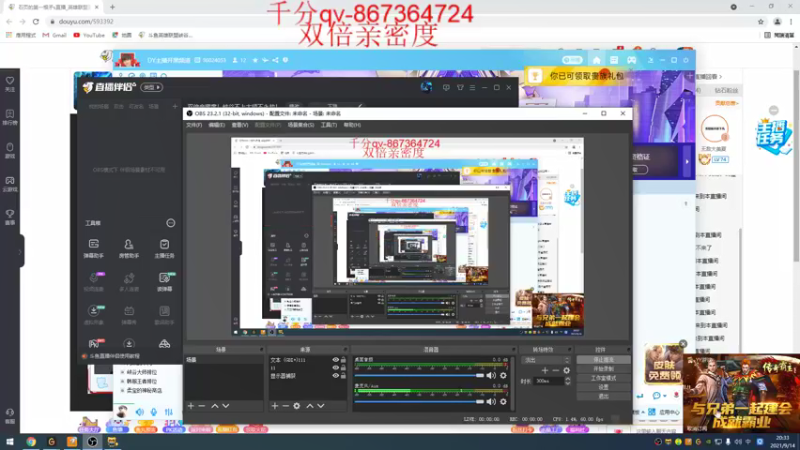Open 关注 in Douyu left sidebar
This screenshot has height=450, width=800.
[10, 84]
